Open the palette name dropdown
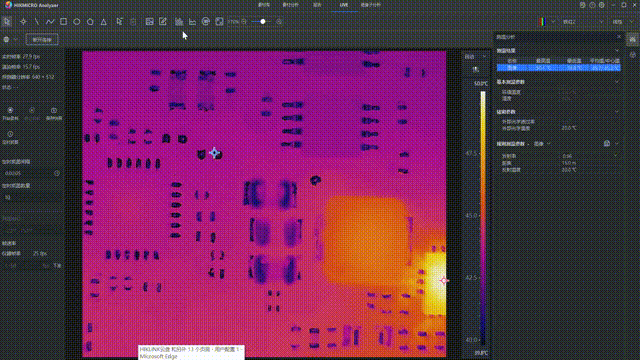Viewport: 640px width, 360px height. [x=582, y=22]
